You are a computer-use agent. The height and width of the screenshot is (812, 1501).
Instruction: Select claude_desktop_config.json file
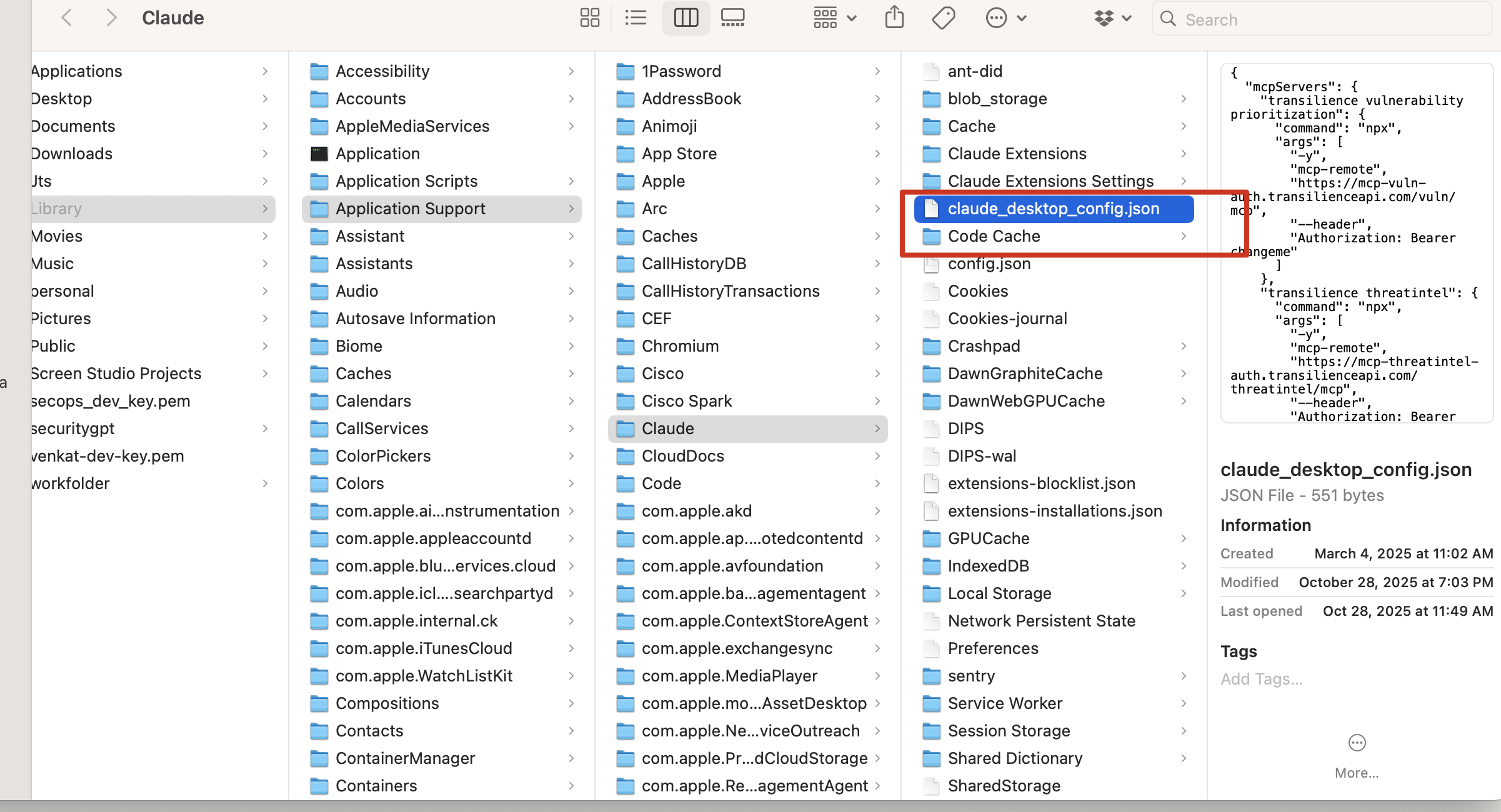(1053, 209)
